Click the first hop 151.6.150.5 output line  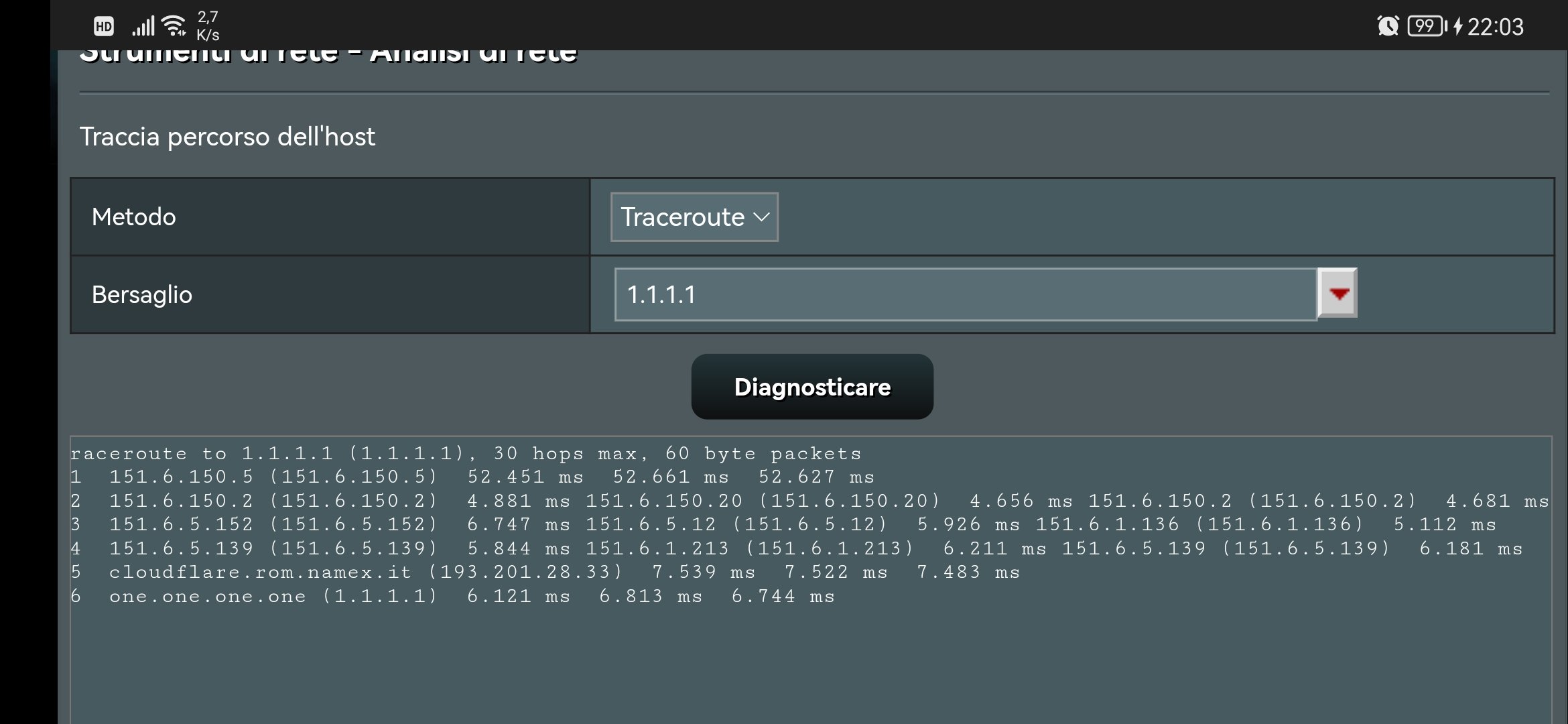click(472, 477)
